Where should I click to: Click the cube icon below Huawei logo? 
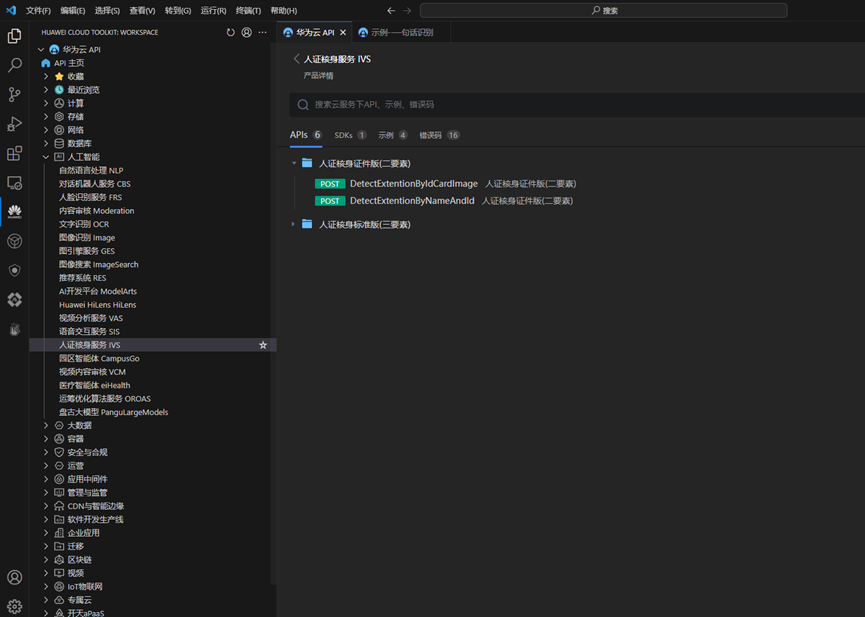coord(14,241)
